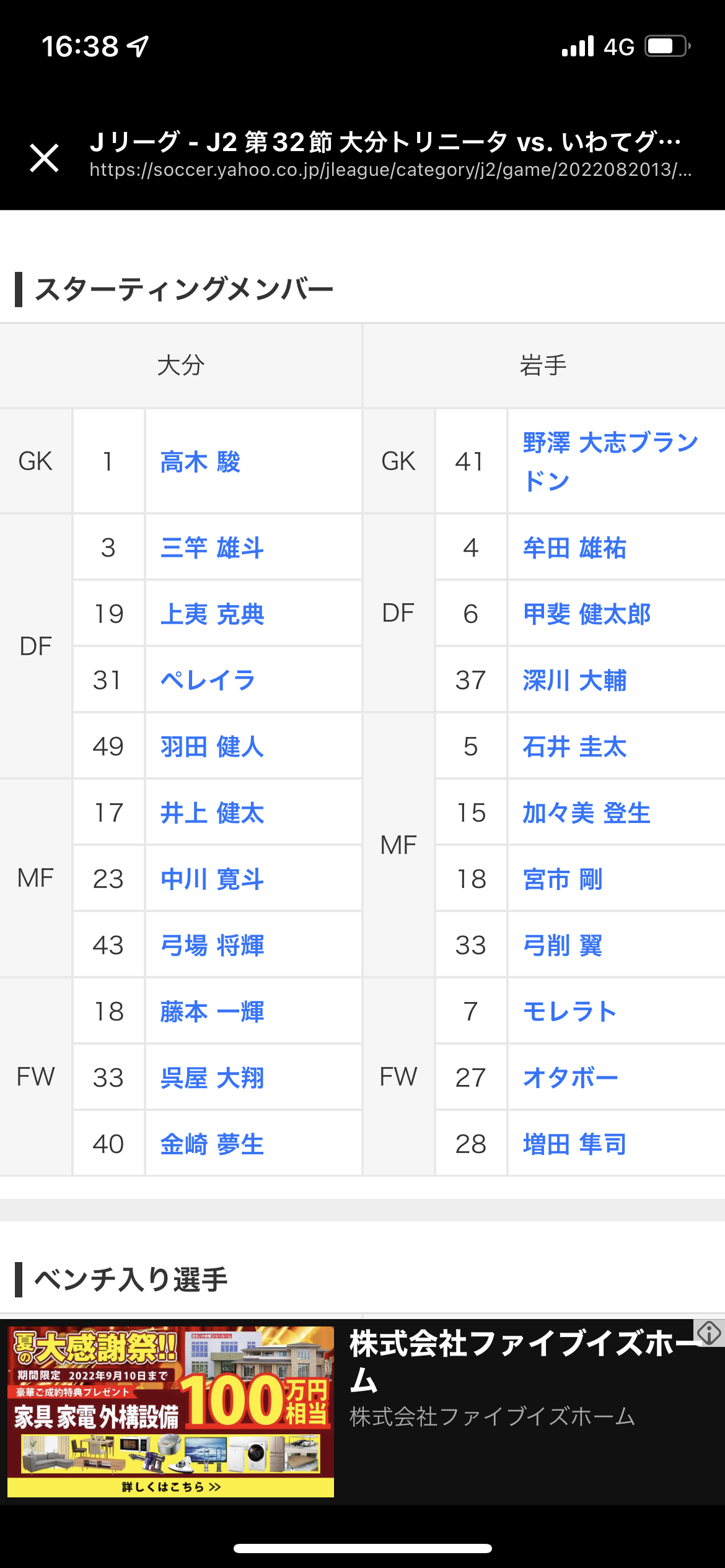725x1568 pixels.
Task: Open 羽田 健人 player page
Action: click(x=212, y=747)
